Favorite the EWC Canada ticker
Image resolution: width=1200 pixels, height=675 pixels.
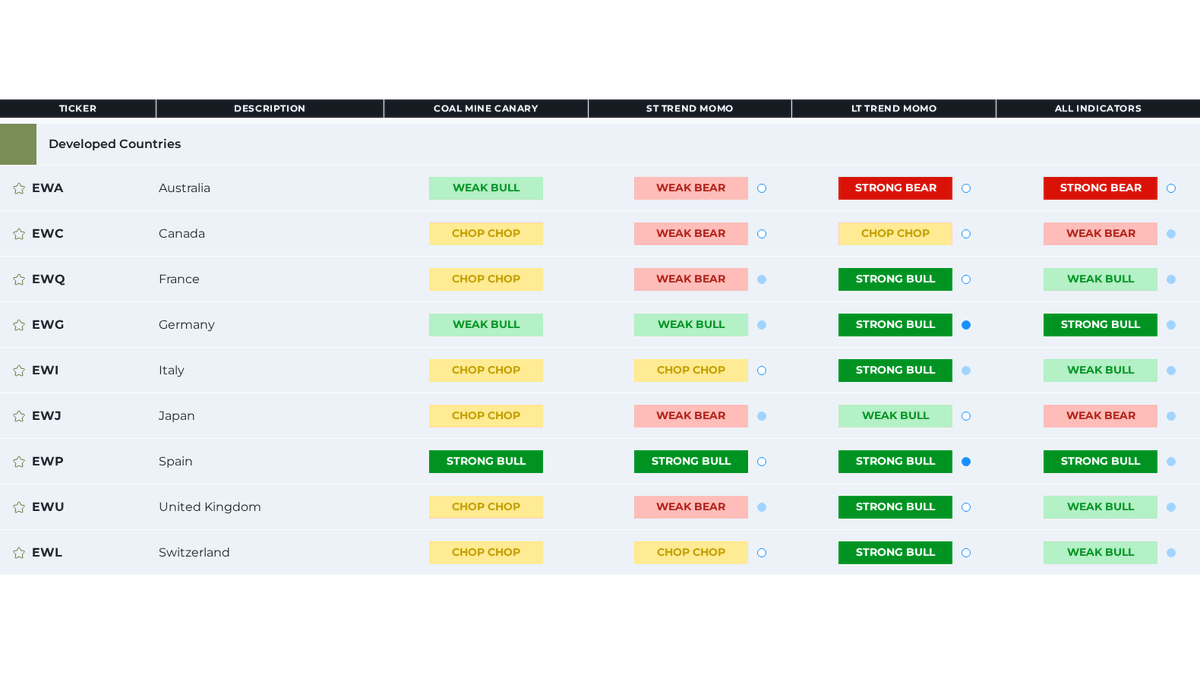[x=18, y=233]
